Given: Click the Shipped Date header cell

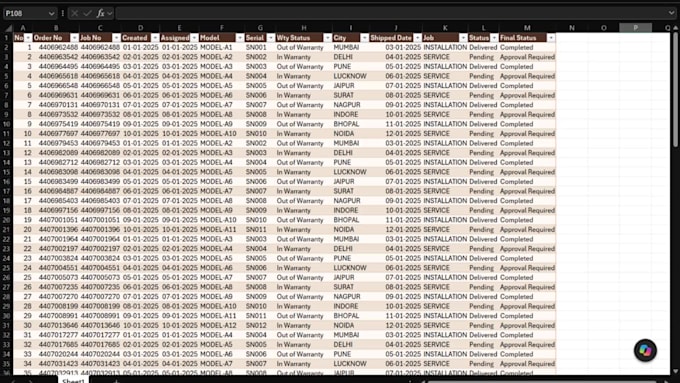Looking at the screenshot, I should tap(396, 38).
